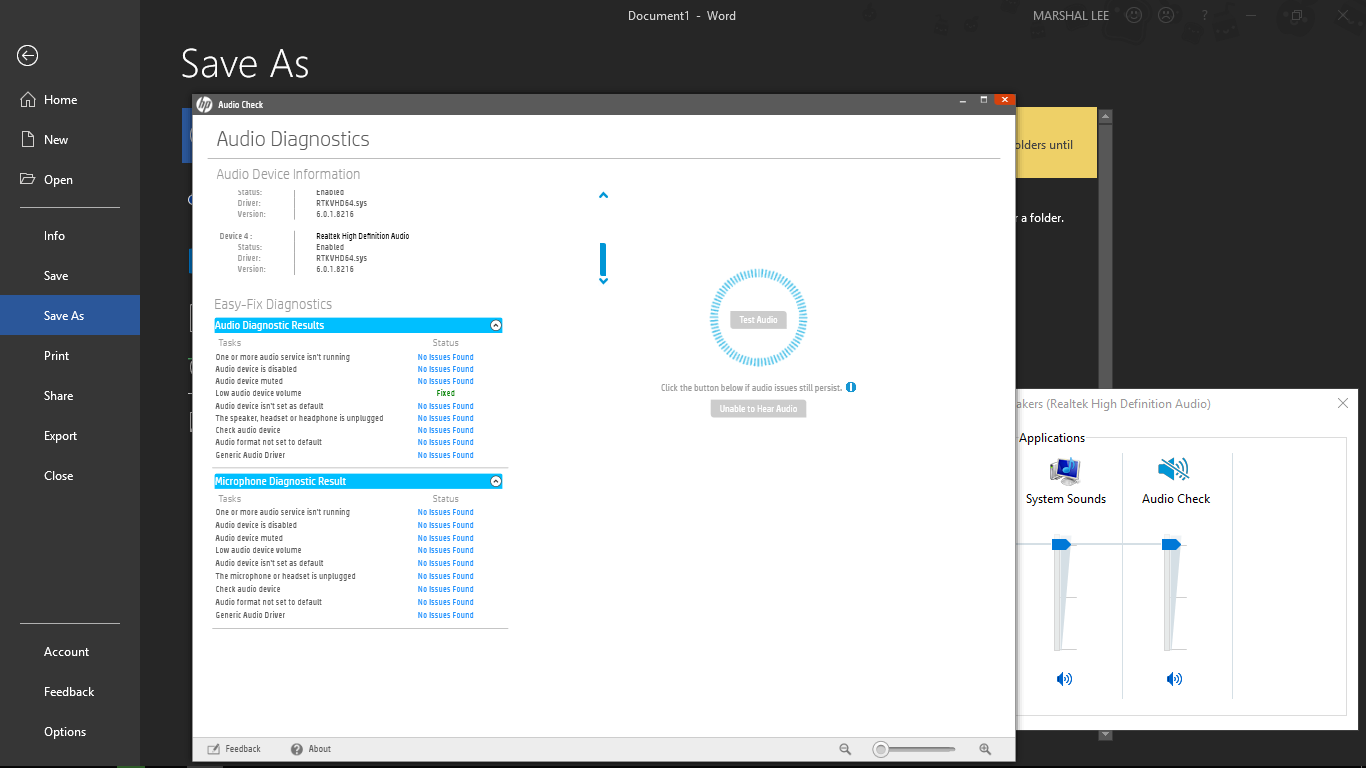Switch to the Print section
Viewport: 1368px width, 768px height.
tap(56, 355)
